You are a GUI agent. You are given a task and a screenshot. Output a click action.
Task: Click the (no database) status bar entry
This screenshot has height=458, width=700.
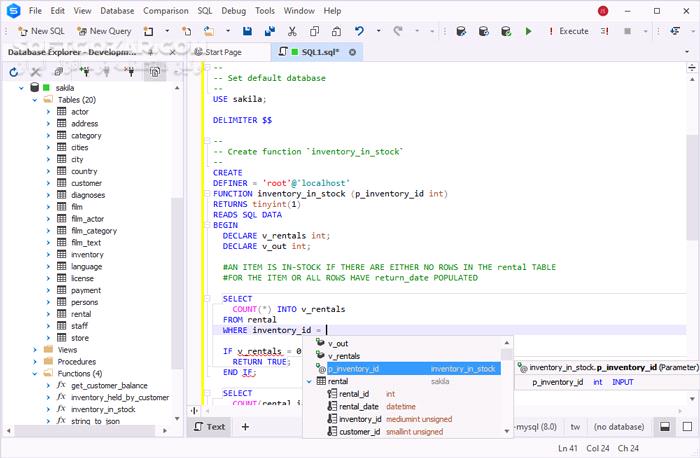619,427
